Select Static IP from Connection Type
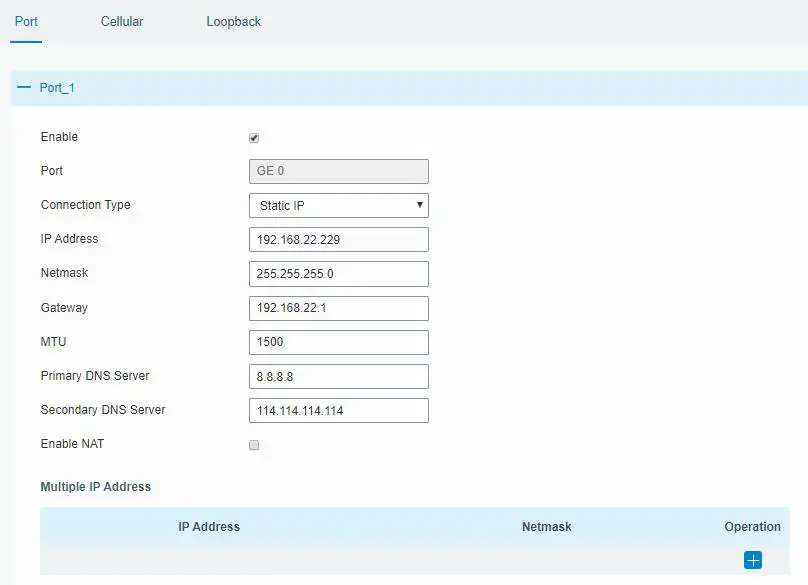 (338, 205)
